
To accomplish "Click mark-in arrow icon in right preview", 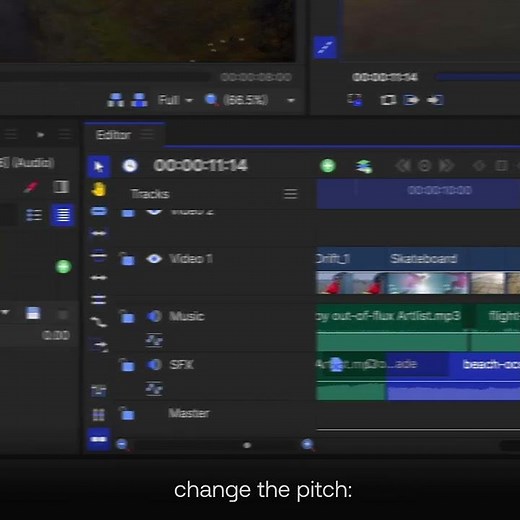I will [411, 100].
